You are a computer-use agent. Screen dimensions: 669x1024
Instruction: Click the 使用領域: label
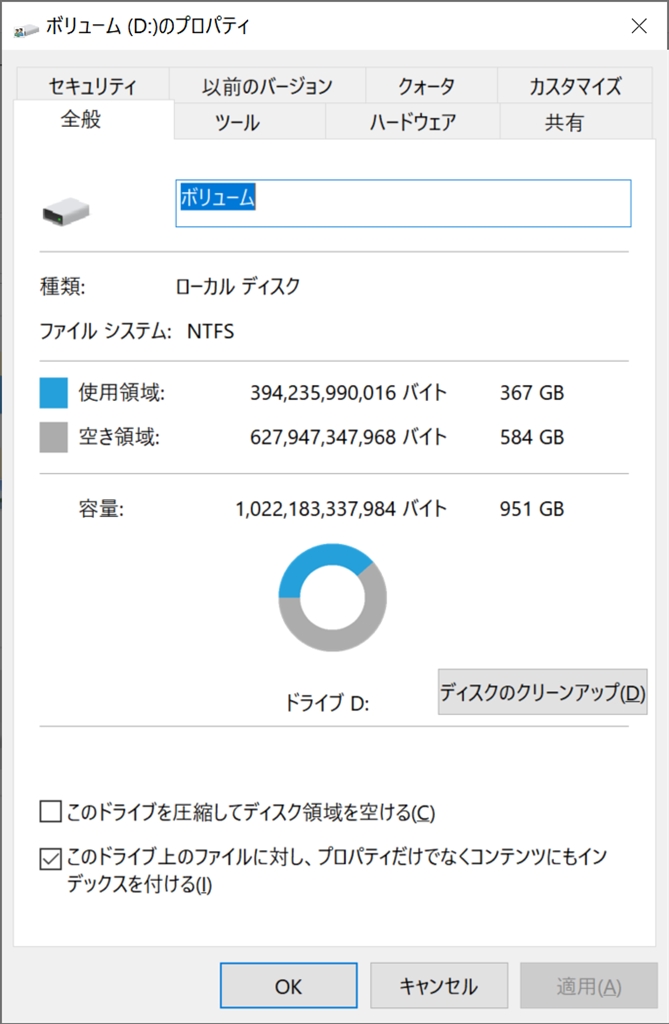(122, 392)
